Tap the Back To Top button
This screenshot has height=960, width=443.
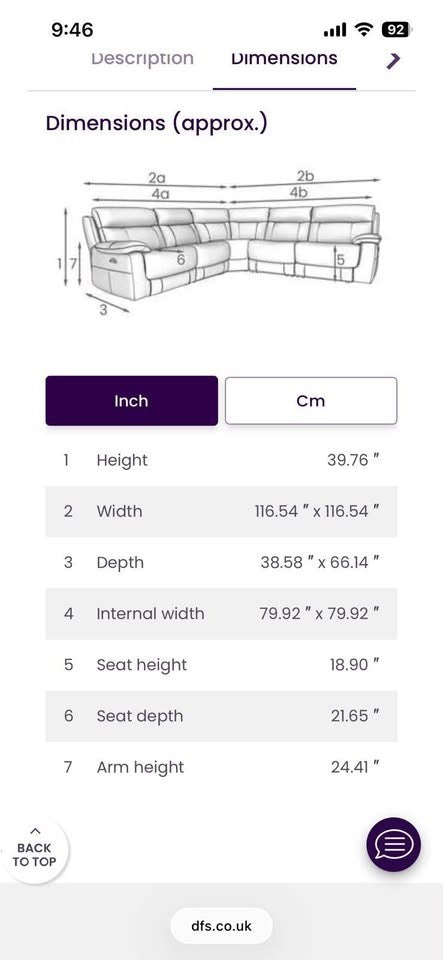tap(34, 849)
